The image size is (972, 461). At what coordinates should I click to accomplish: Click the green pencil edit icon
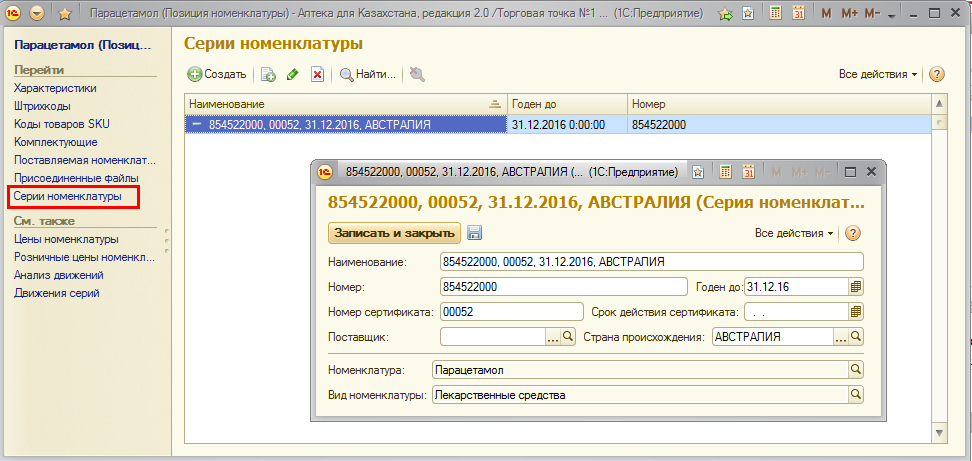point(293,74)
